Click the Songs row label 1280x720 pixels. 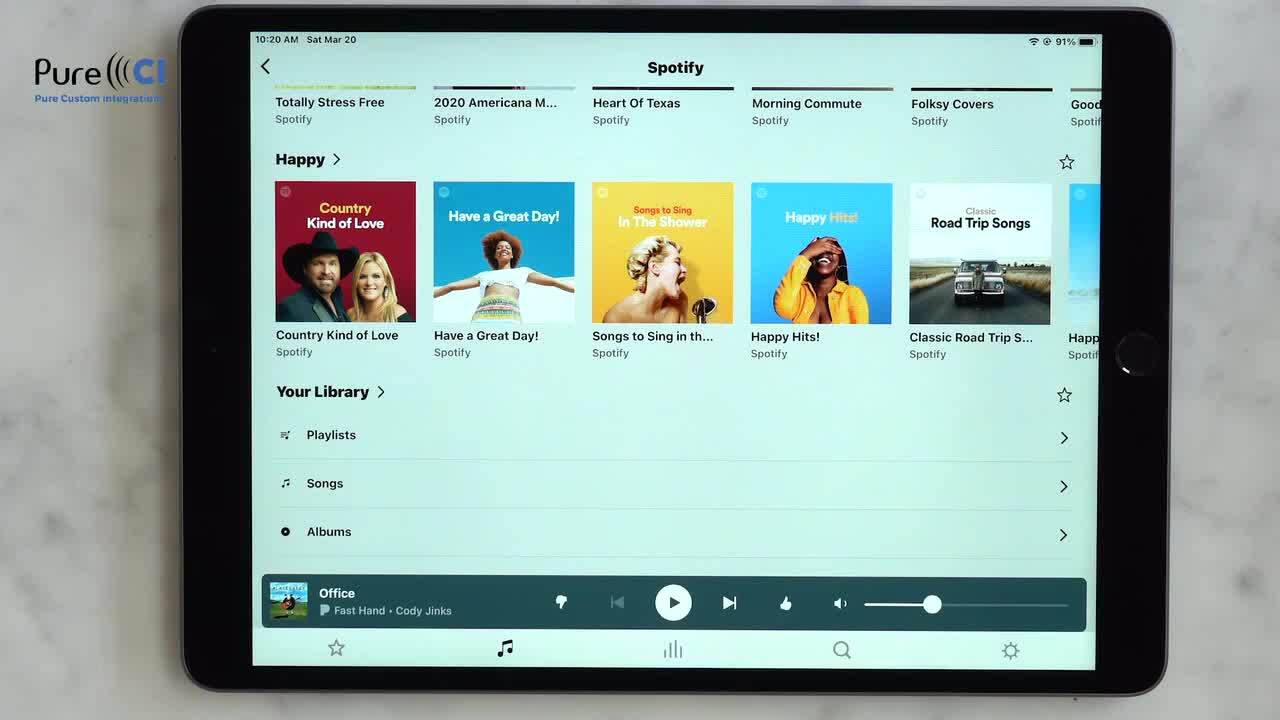click(325, 483)
